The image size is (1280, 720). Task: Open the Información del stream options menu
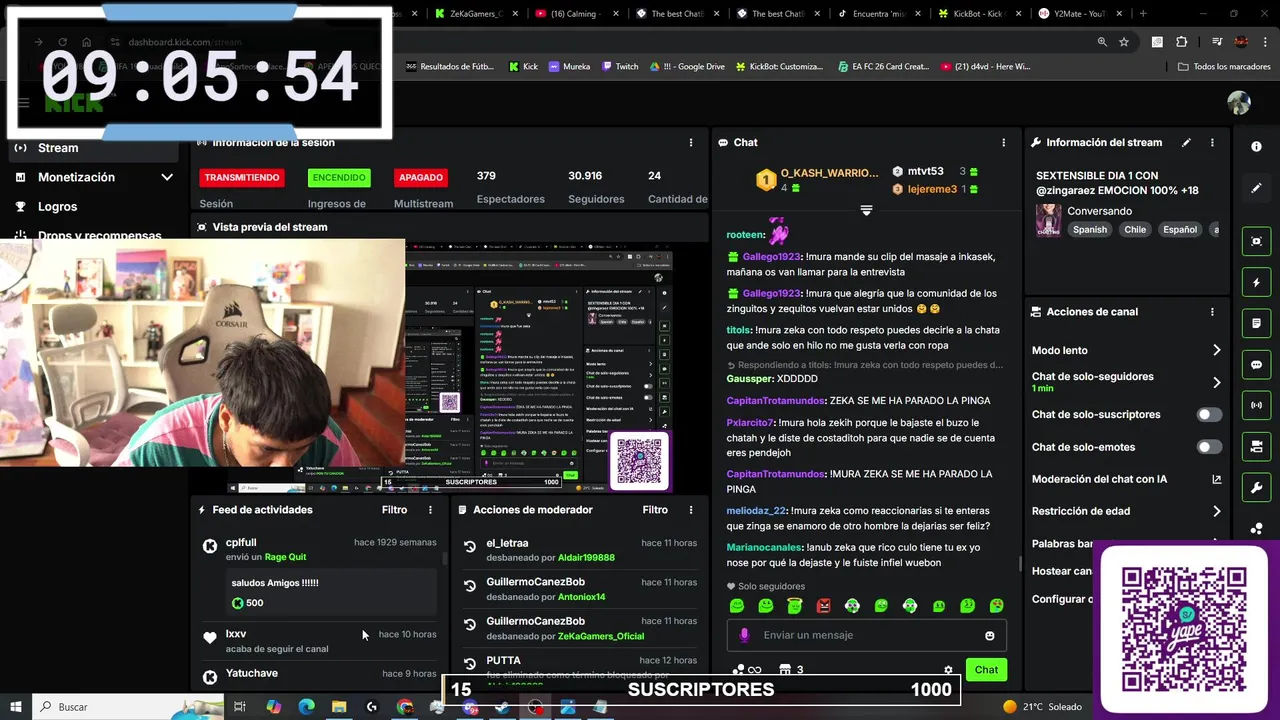[1212, 142]
